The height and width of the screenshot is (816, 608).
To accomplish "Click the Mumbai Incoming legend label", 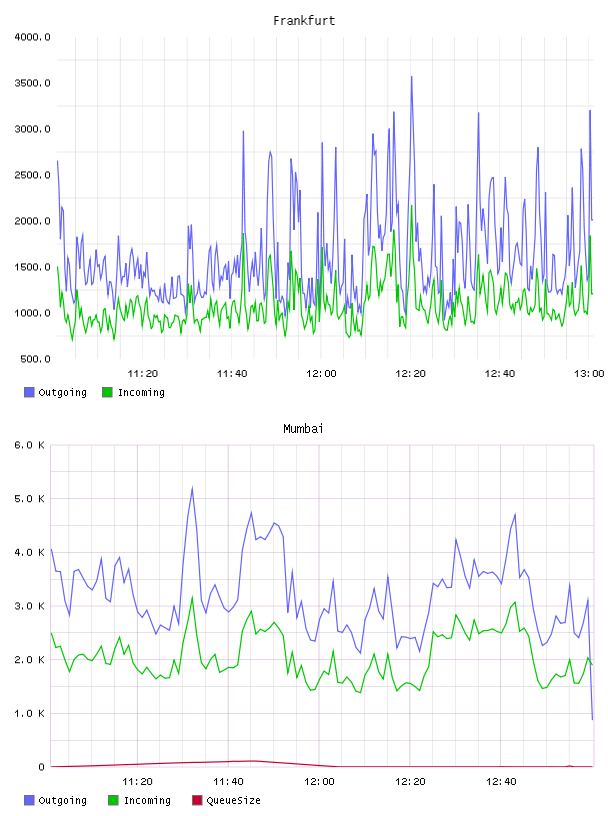I will click(147, 800).
